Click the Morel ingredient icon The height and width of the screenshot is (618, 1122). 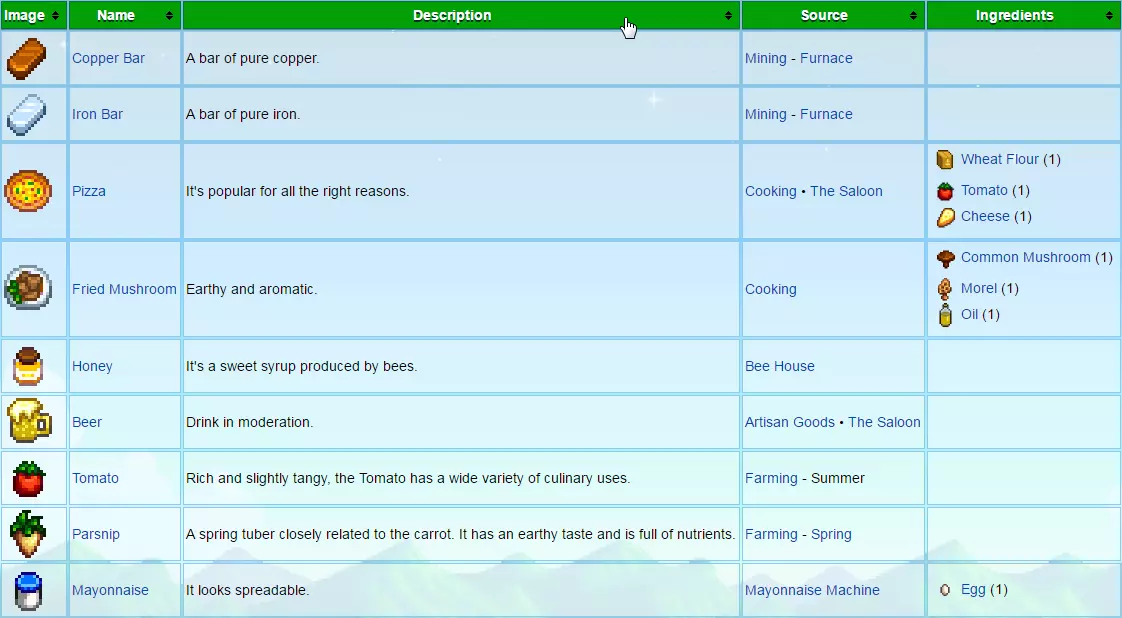(x=945, y=288)
